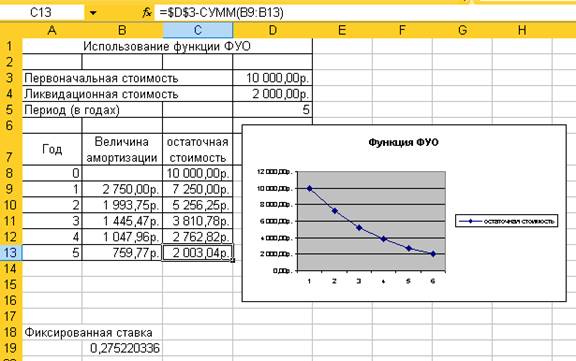Screen dimensions: 576x361
Task: Select column C header
Action: [198, 30]
